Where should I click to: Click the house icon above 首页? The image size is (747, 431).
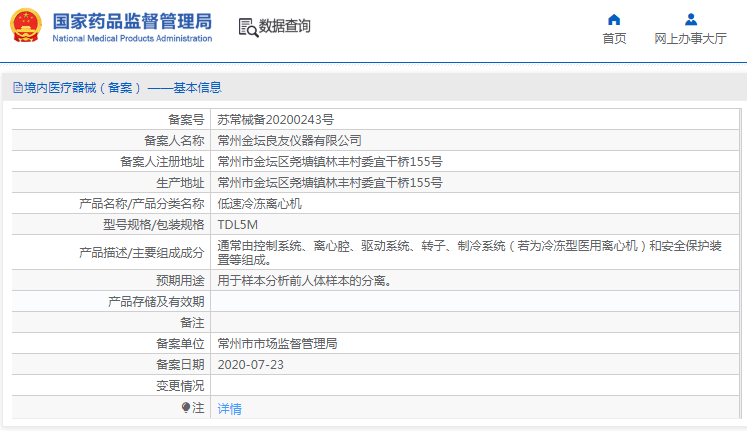tap(614, 19)
